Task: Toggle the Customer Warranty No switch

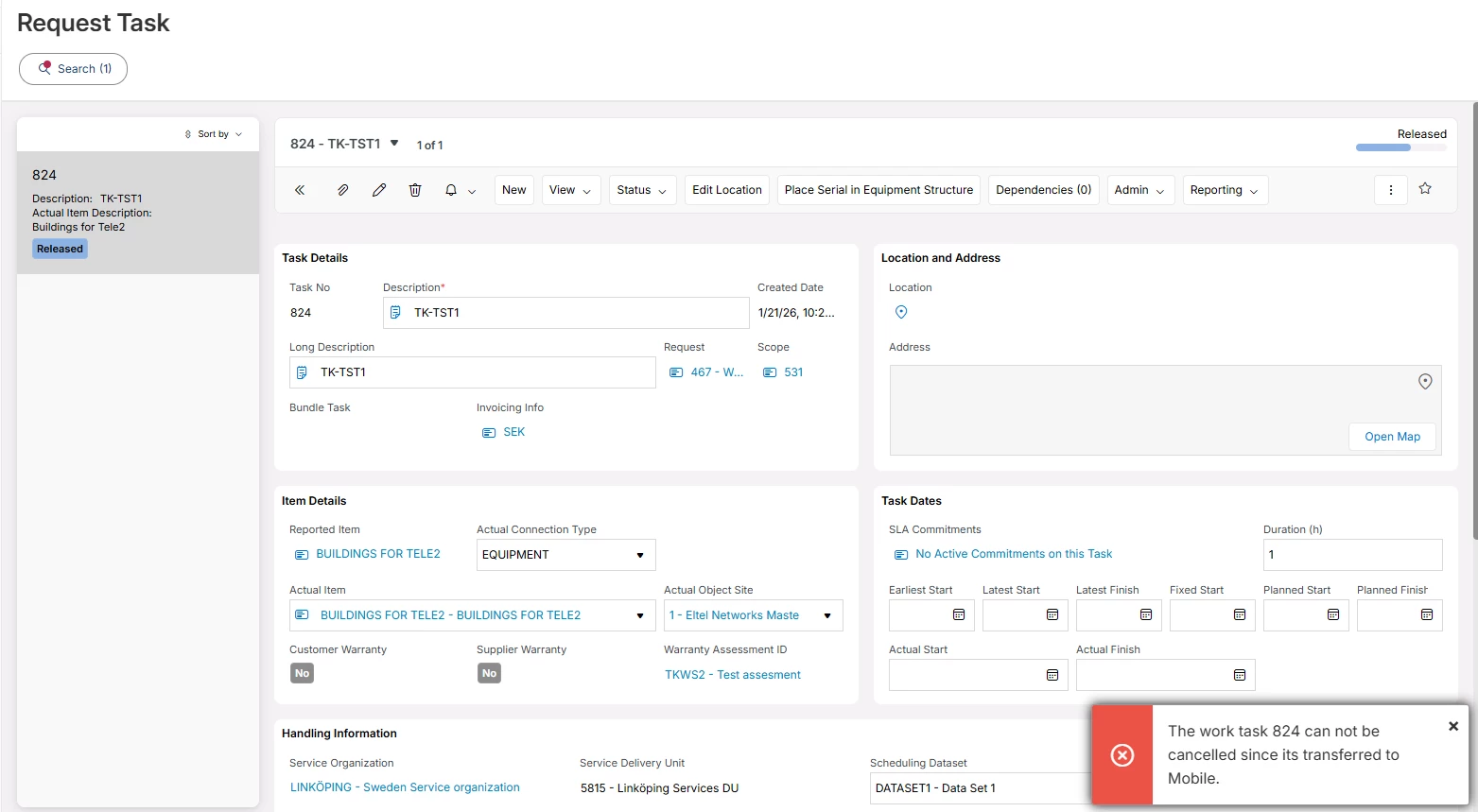Action: [x=302, y=673]
